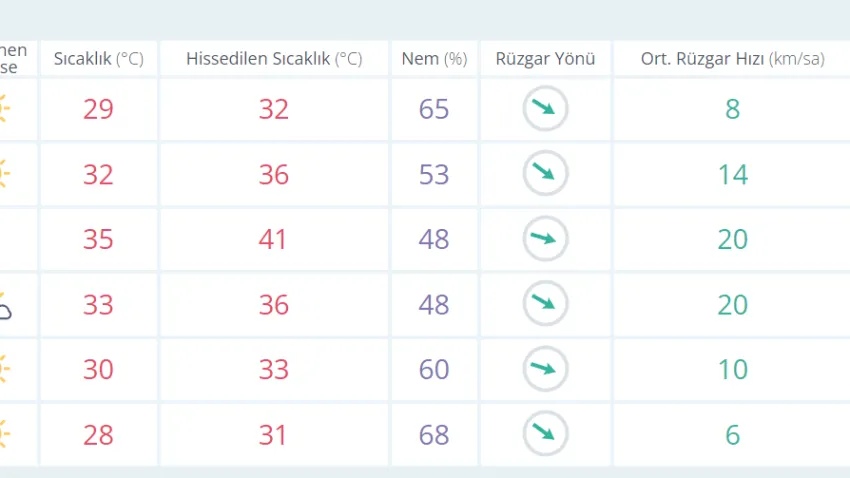Click wind direction icon in the 33°C row
This screenshot has height=478, width=850.
click(545, 303)
